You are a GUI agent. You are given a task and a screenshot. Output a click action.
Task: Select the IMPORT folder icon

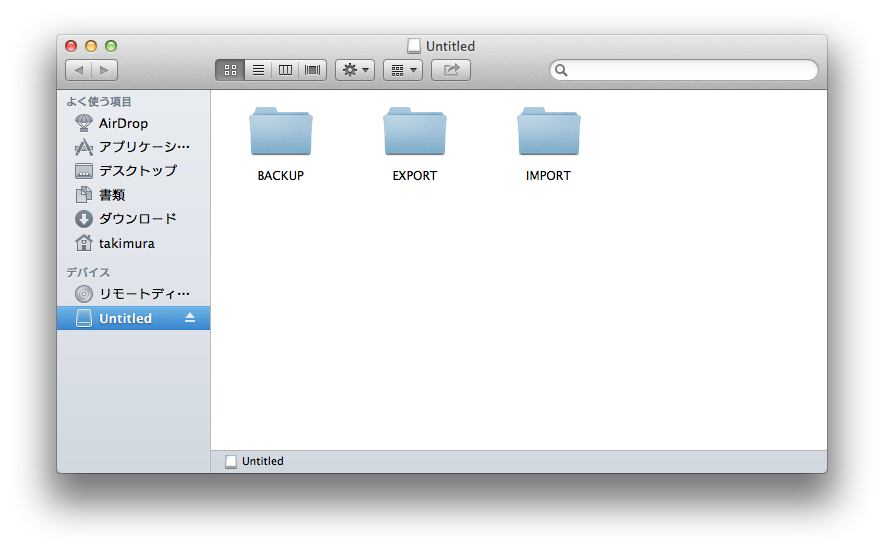pos(549,131)
